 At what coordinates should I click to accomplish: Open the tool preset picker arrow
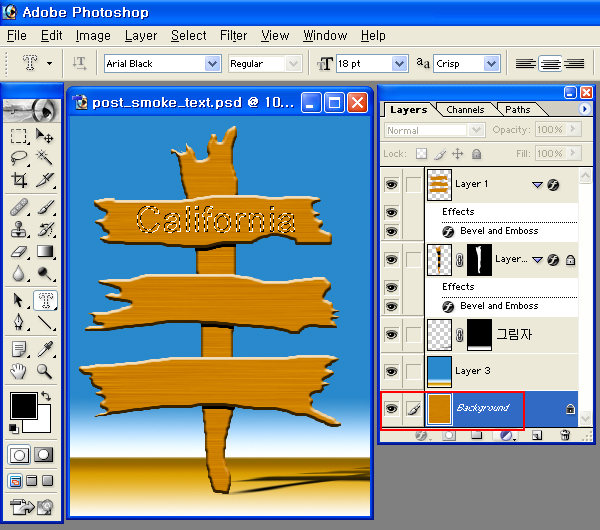pos(49,63)
